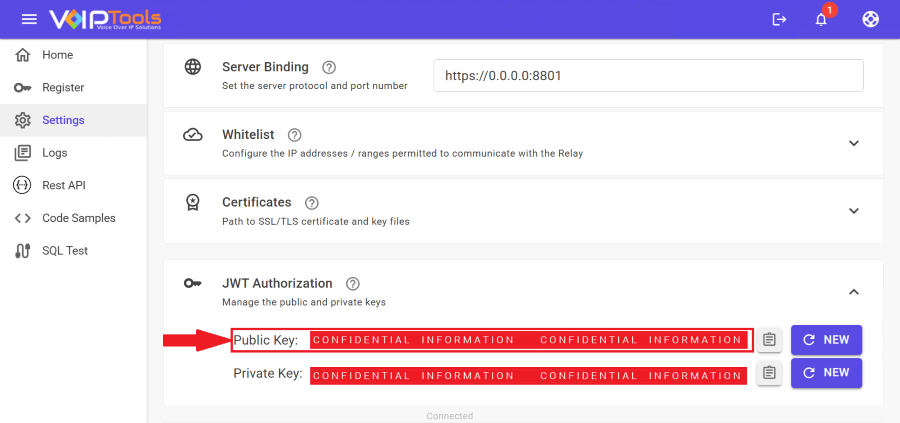Click the logout icon in header
Screen dimensions: 900x423
pos(780,19)
